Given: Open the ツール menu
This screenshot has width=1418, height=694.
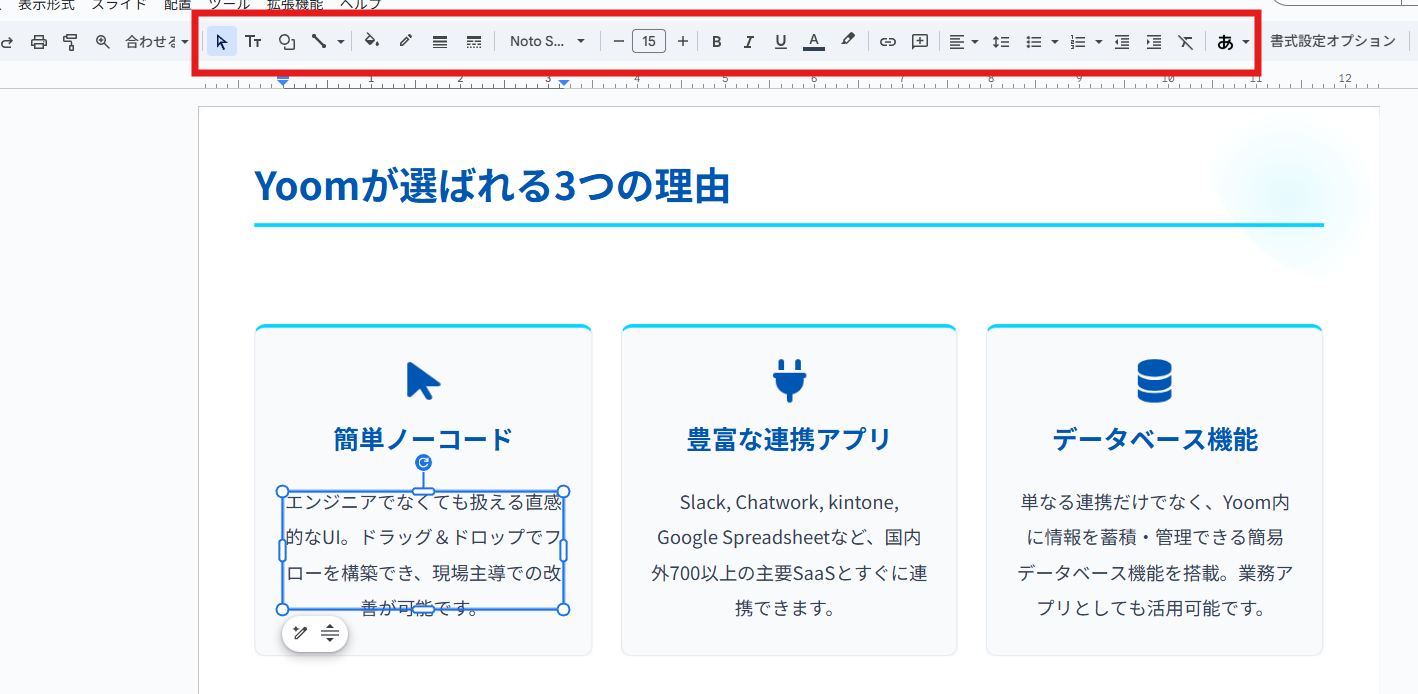Looking at the screenshot, I should 229,4.
